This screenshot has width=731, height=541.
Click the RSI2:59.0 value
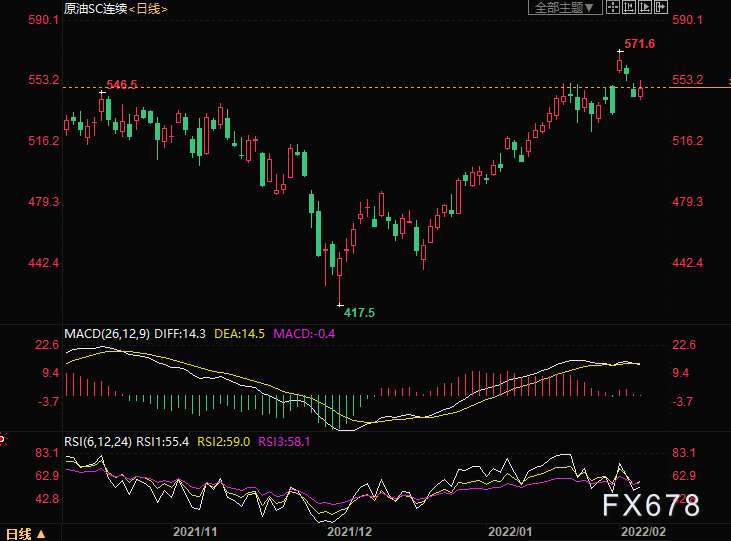(x=224, y=441)
